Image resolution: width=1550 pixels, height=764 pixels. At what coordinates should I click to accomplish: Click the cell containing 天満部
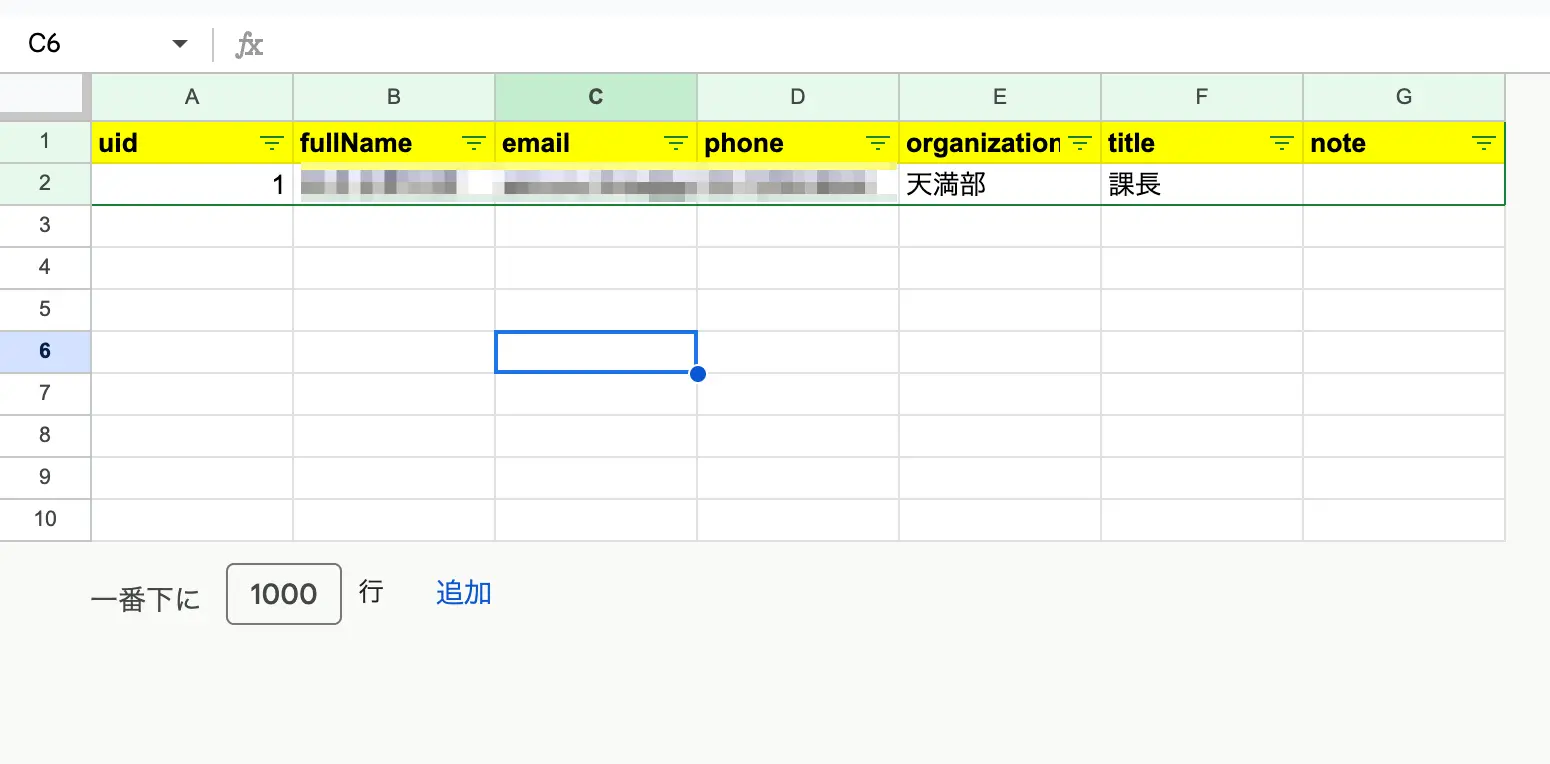[x=999, y=184]
